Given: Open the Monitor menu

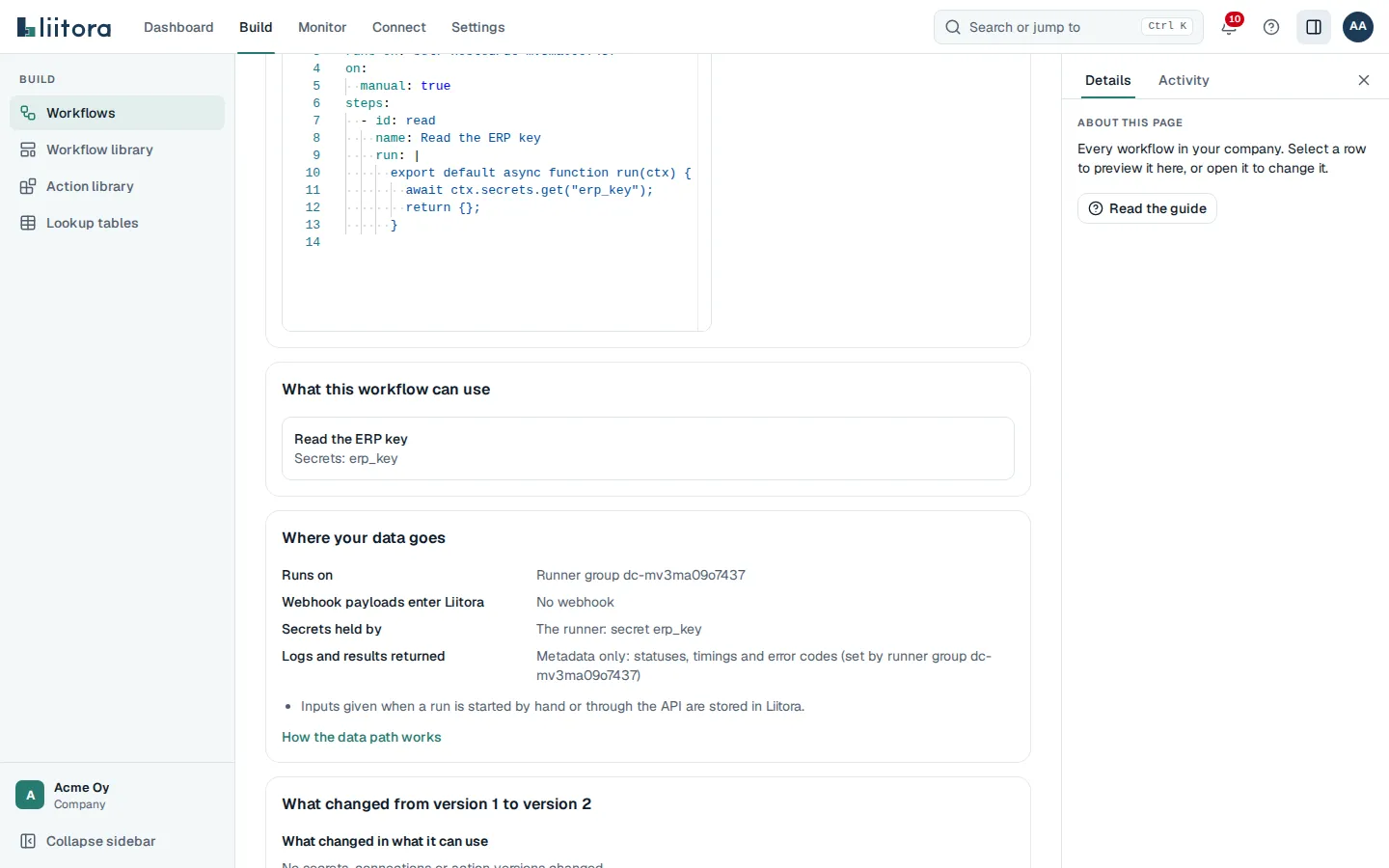Looking at the screenshot, I should tap(322, 27).
